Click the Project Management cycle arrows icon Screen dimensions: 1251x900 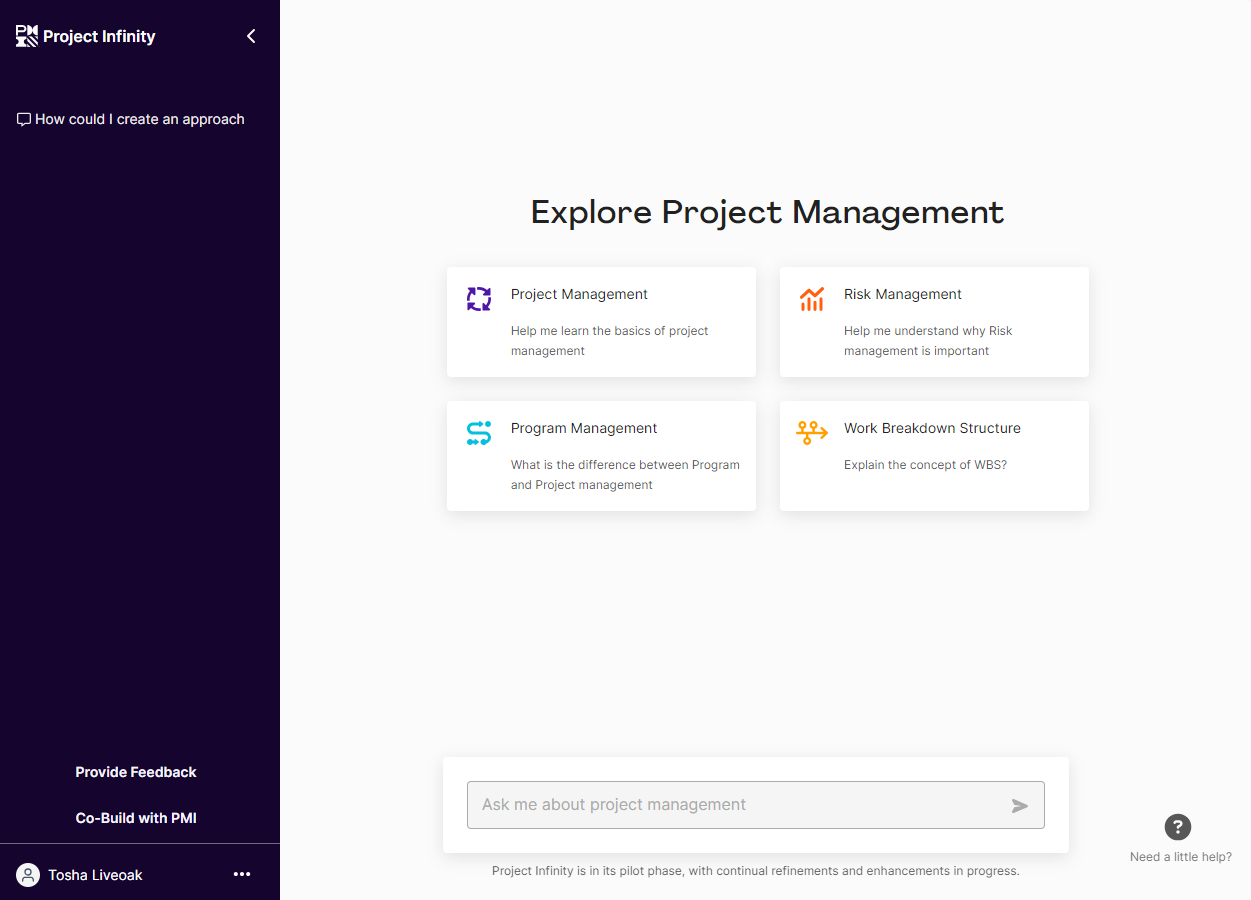tap(479, 298)
